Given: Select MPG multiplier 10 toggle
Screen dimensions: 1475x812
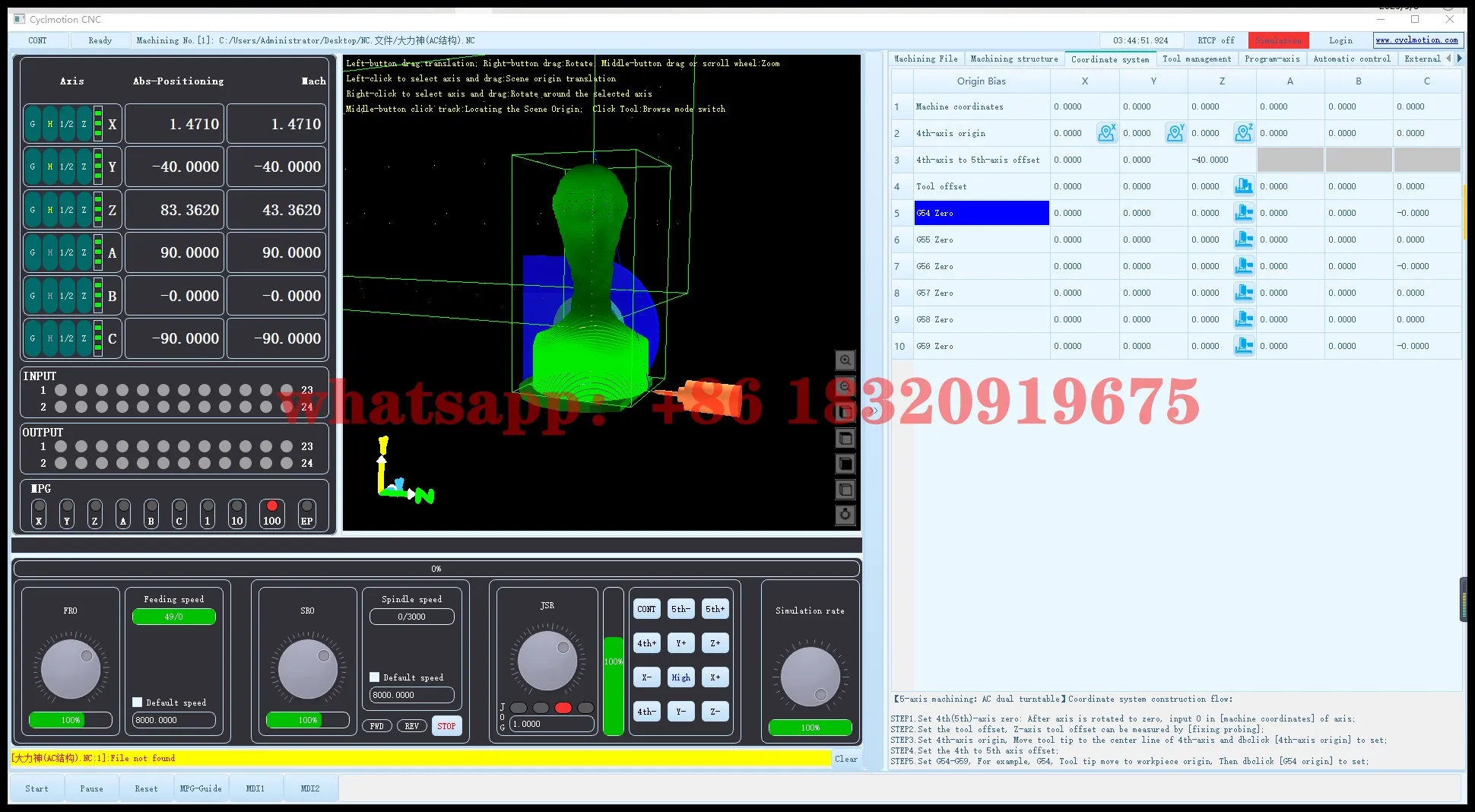Looking at the screenshot, I should coord(237,512).
